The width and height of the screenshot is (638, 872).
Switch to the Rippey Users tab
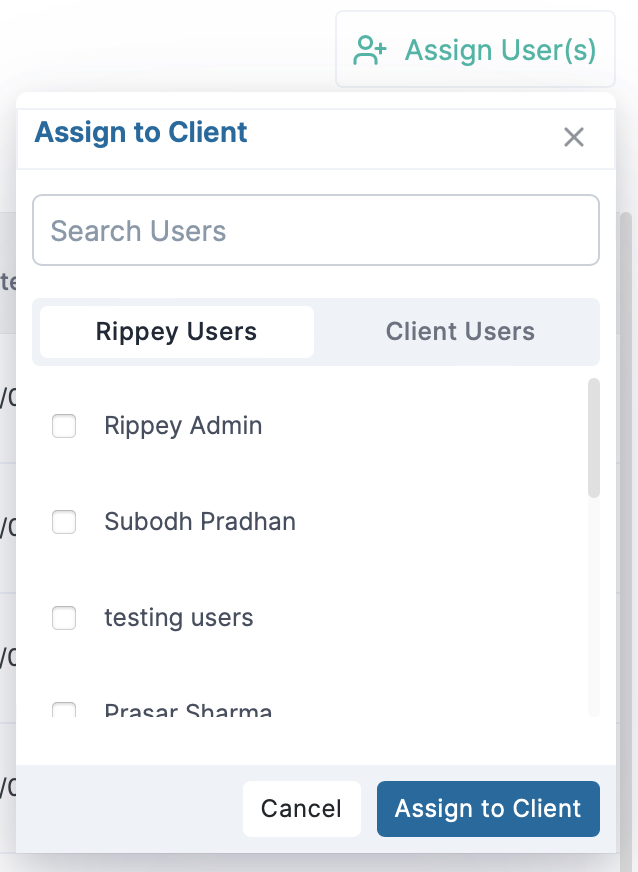[x=176, y=332]
